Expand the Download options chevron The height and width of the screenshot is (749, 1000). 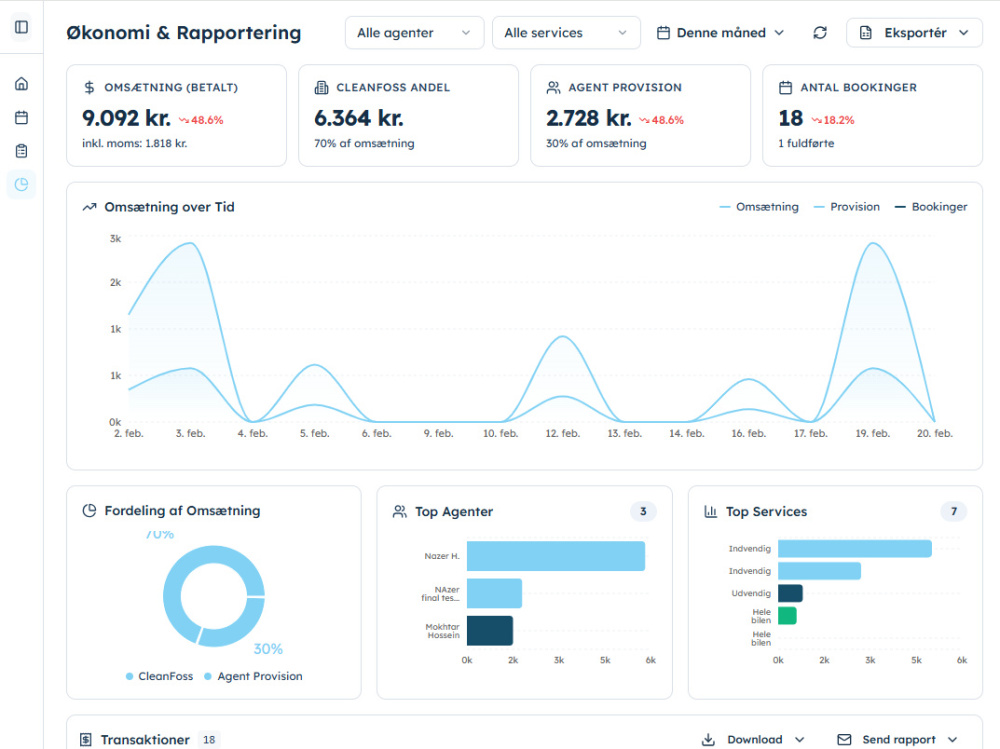pyautogui.click(x=799, y=739)
